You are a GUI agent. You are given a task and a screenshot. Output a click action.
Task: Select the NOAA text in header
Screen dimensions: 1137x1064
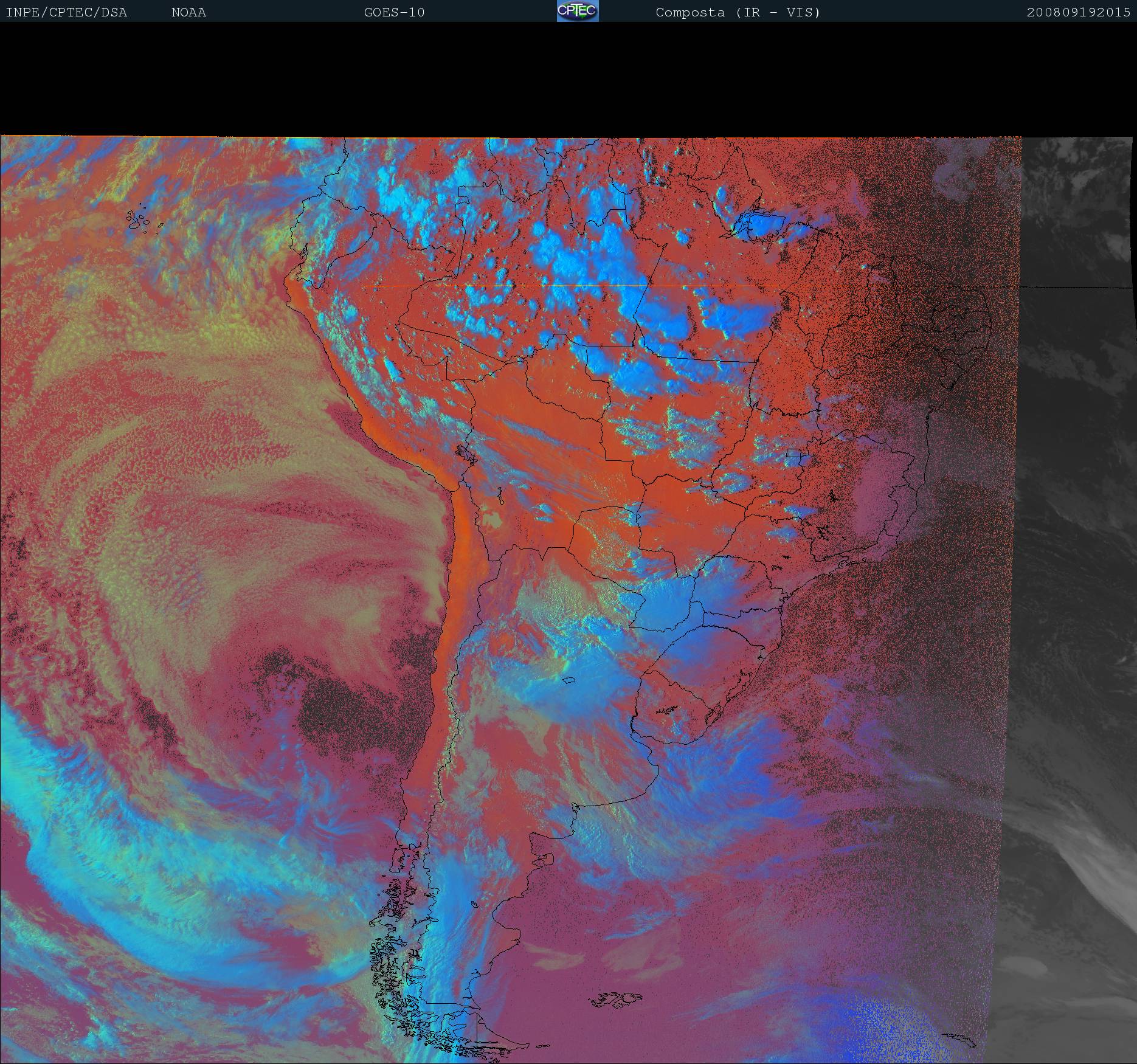[x=188, y=13]
